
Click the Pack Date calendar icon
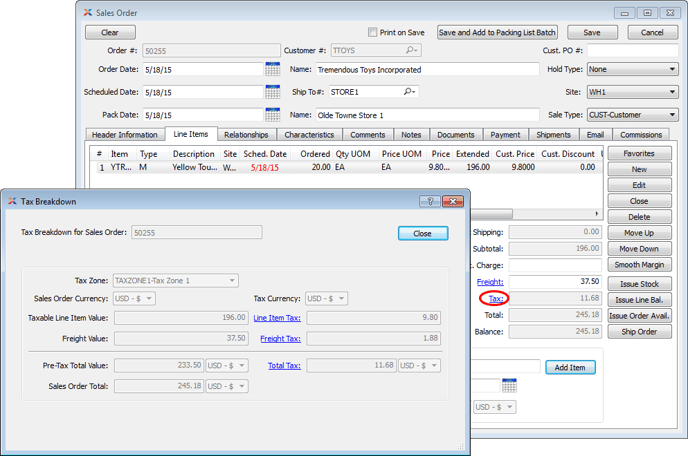point(272,115)
